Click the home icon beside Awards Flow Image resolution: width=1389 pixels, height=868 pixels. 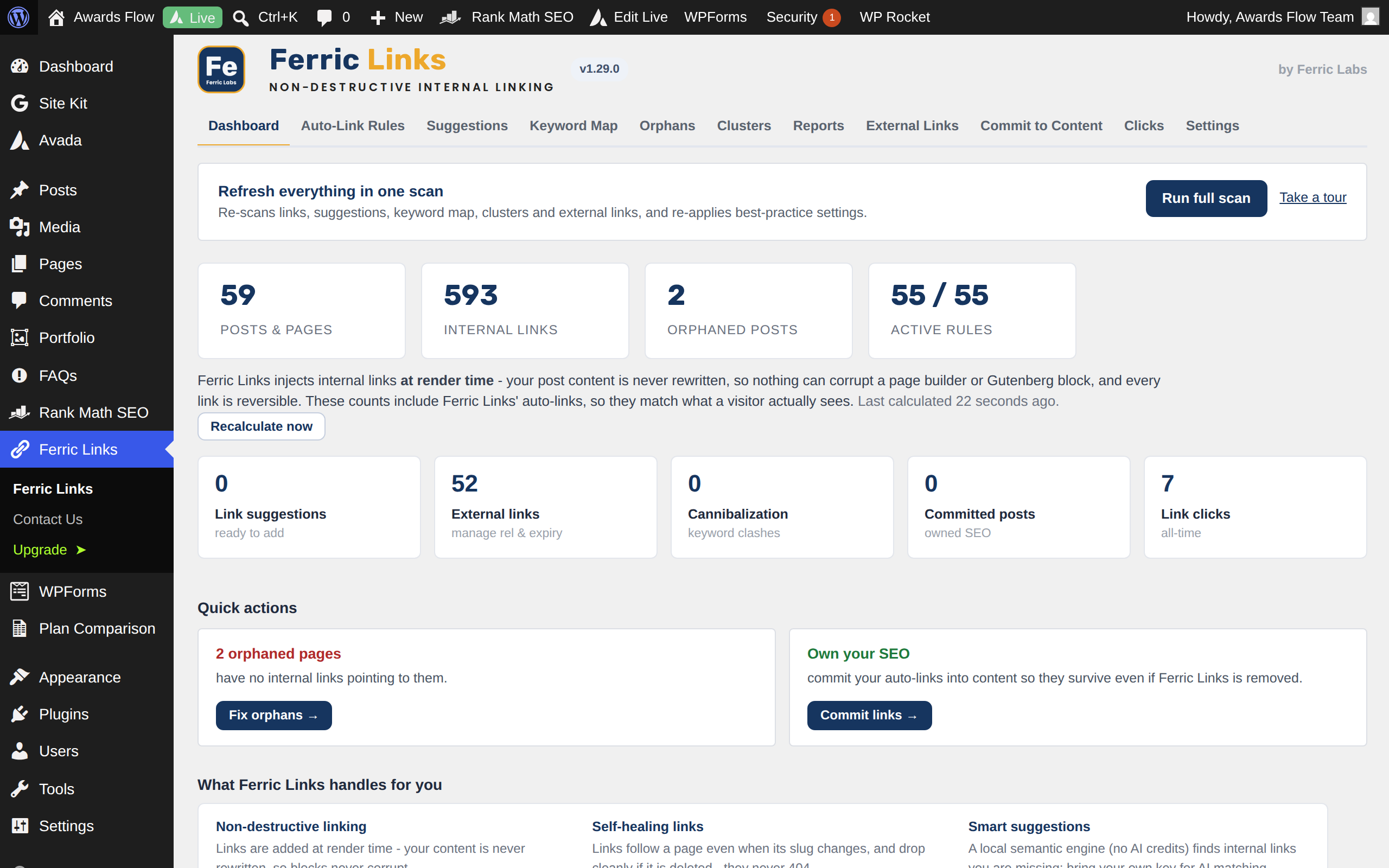click(x=56, y=17)
